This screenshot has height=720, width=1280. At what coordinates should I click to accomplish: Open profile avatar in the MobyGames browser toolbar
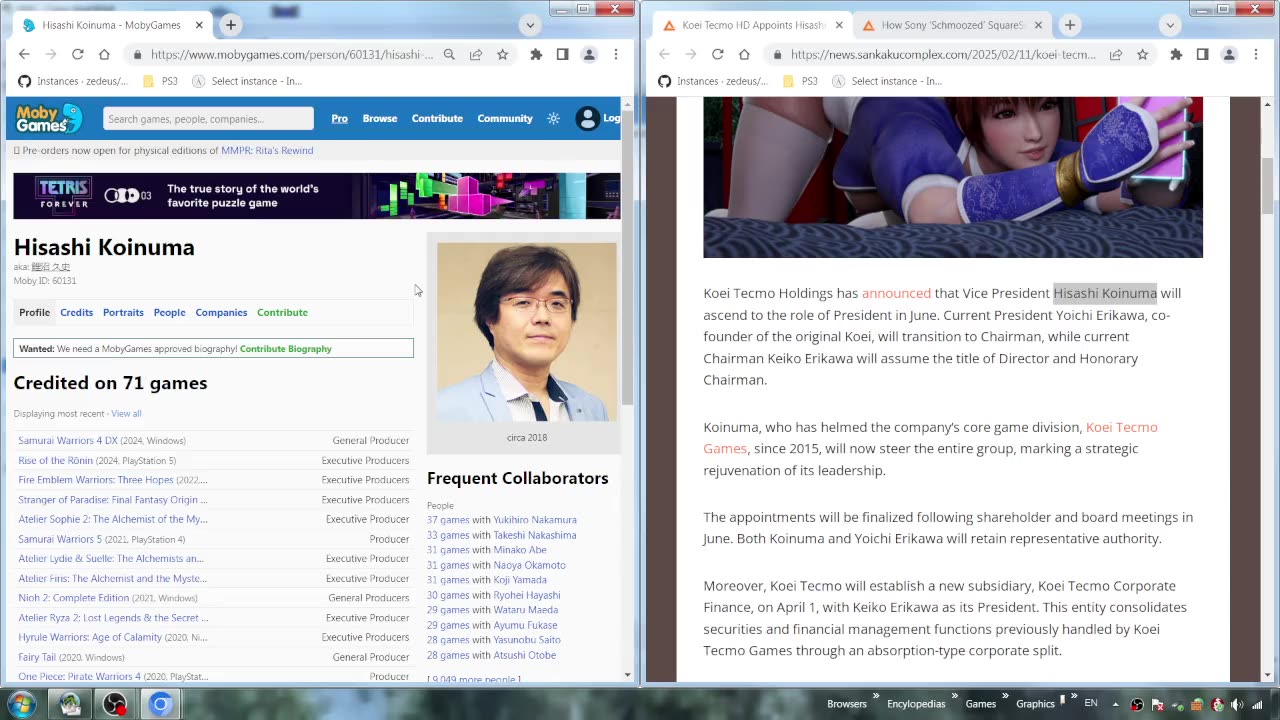pyautogui.click(x=589, y=54)
